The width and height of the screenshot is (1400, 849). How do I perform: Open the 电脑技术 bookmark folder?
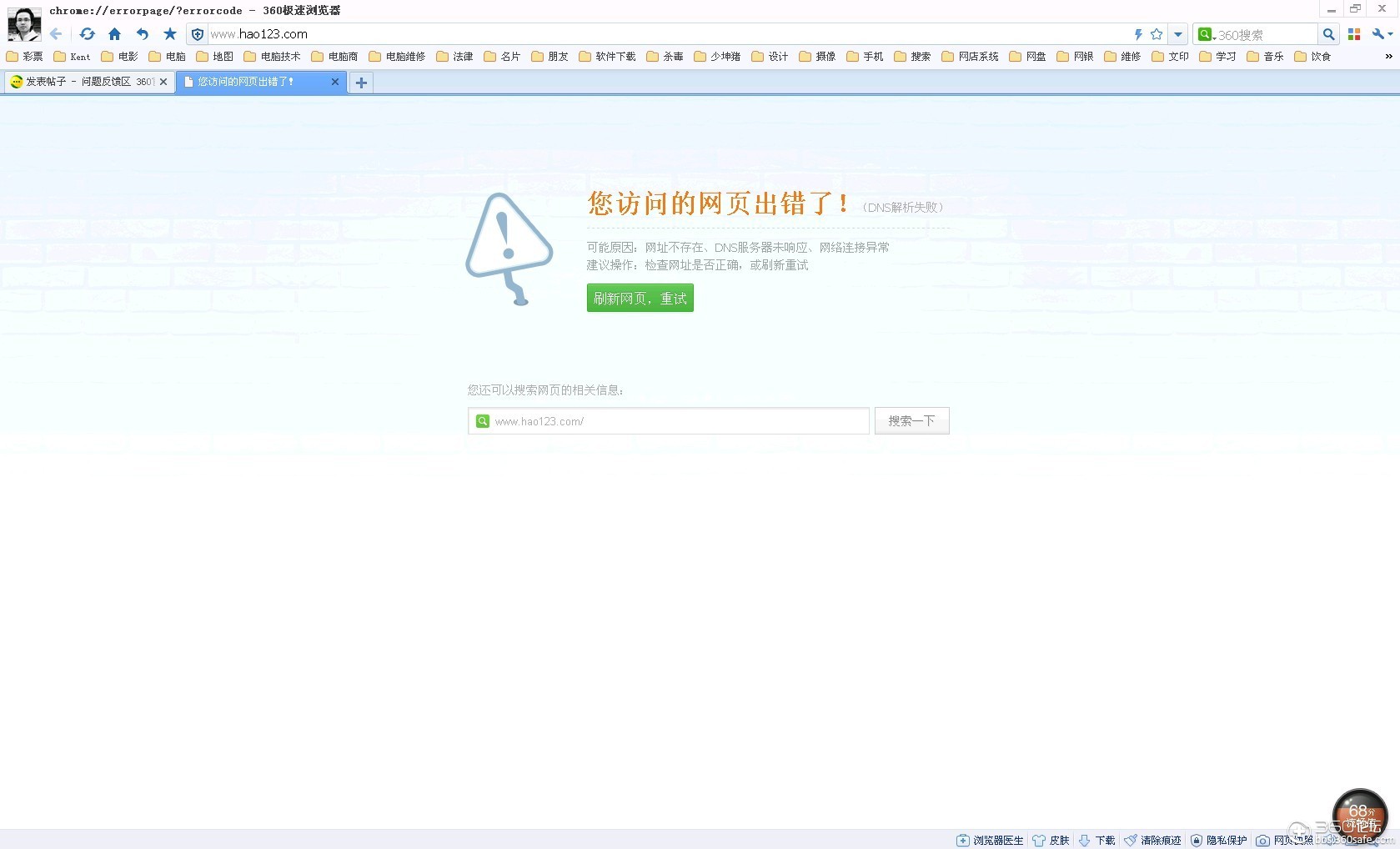pyautogui.click(x=272, y=57)
